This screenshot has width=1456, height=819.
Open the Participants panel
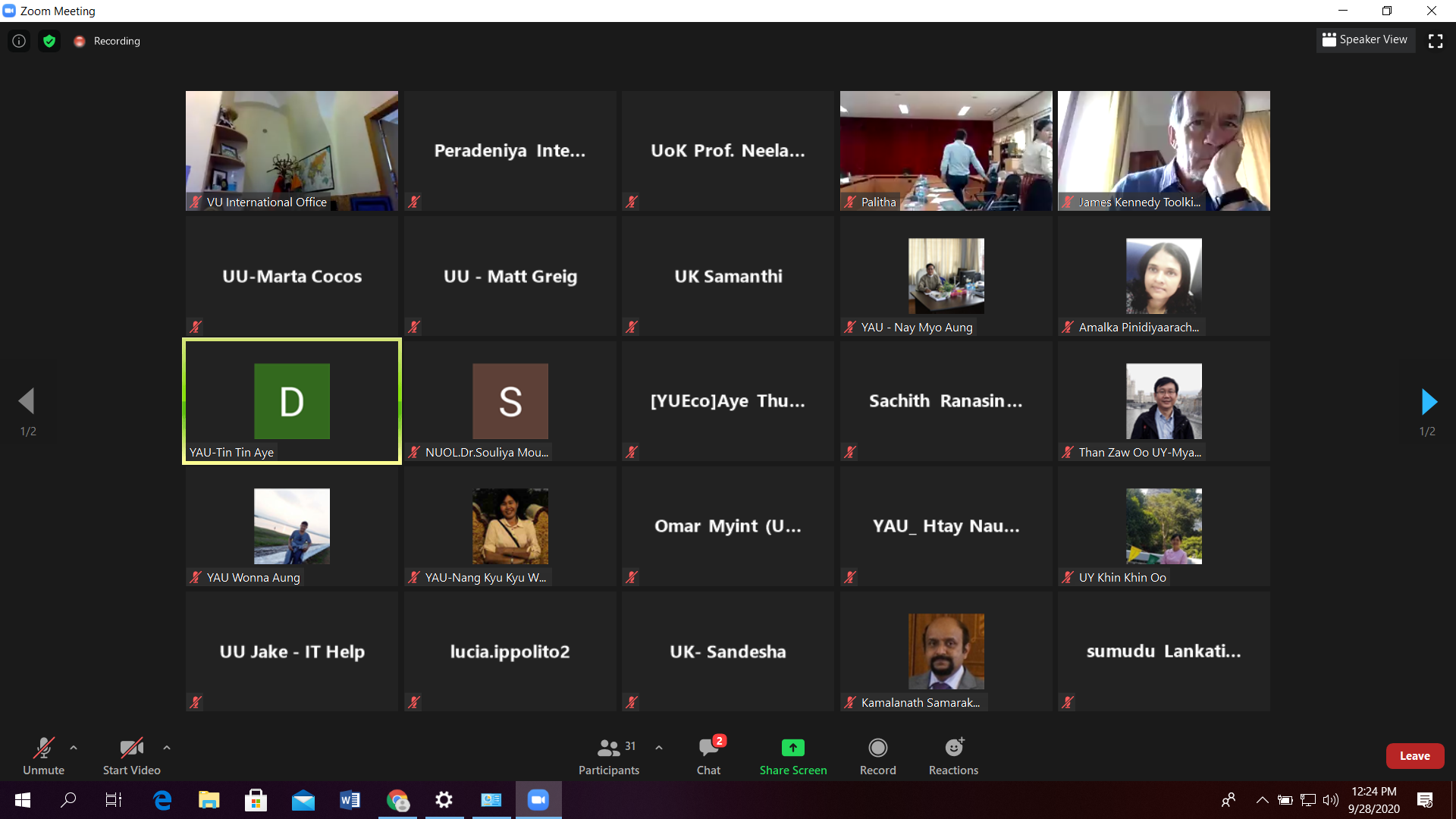pos(609,756)
